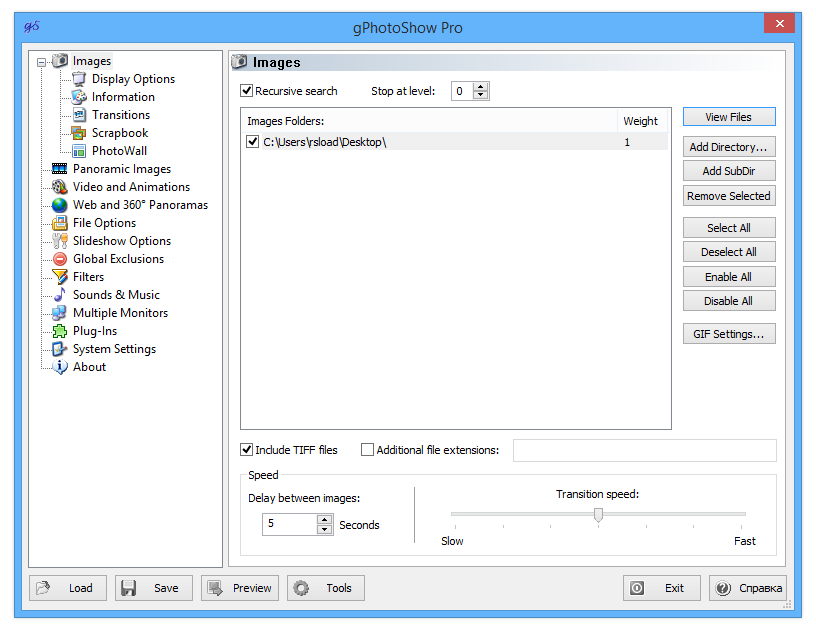Open System Settings page
This screenshot has height=630, width=816.
tap(114, 349)
